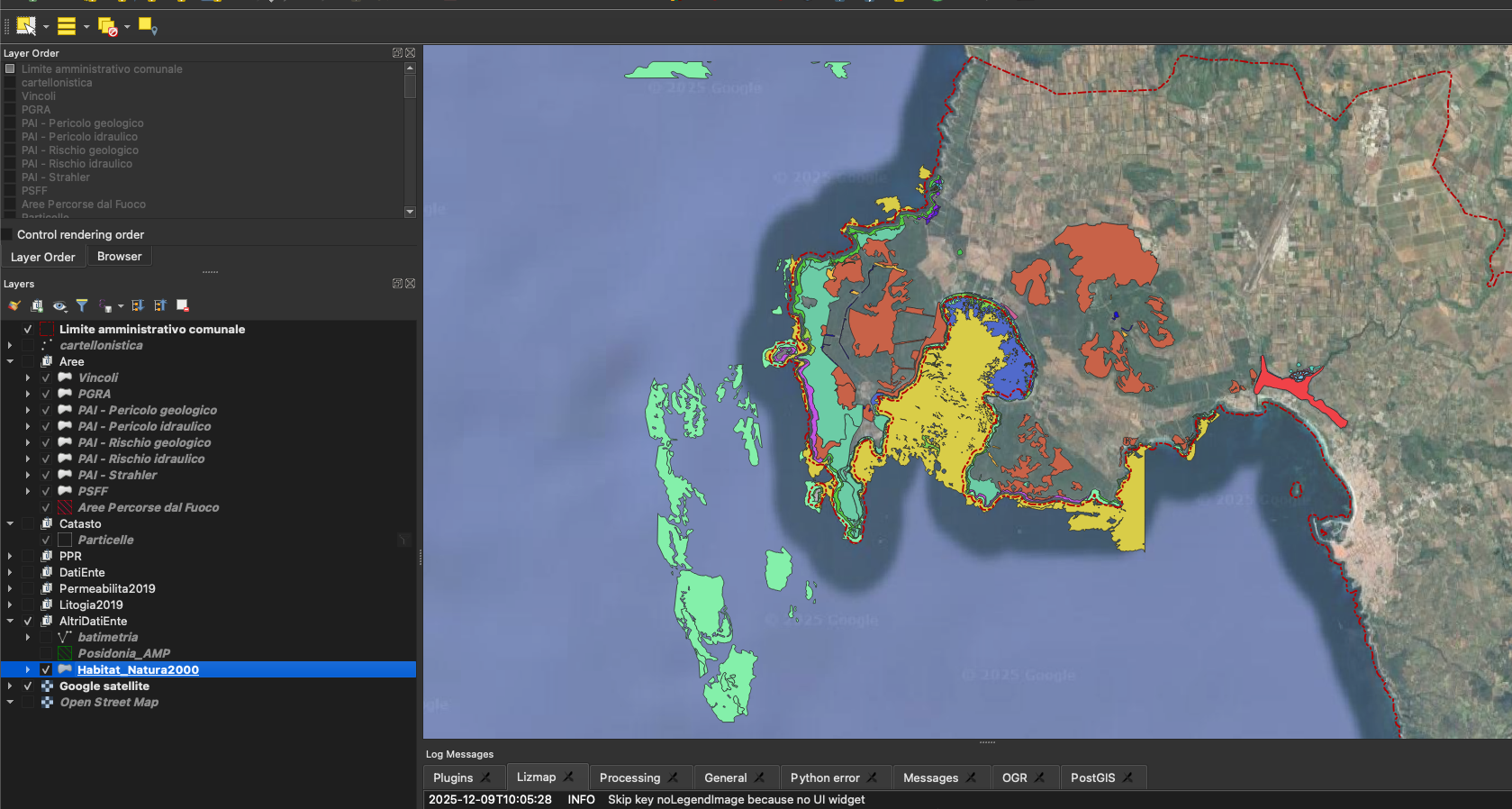The image size is (1512, 809).
Task: Click the Collapse All layers icon
Action: 160,306
